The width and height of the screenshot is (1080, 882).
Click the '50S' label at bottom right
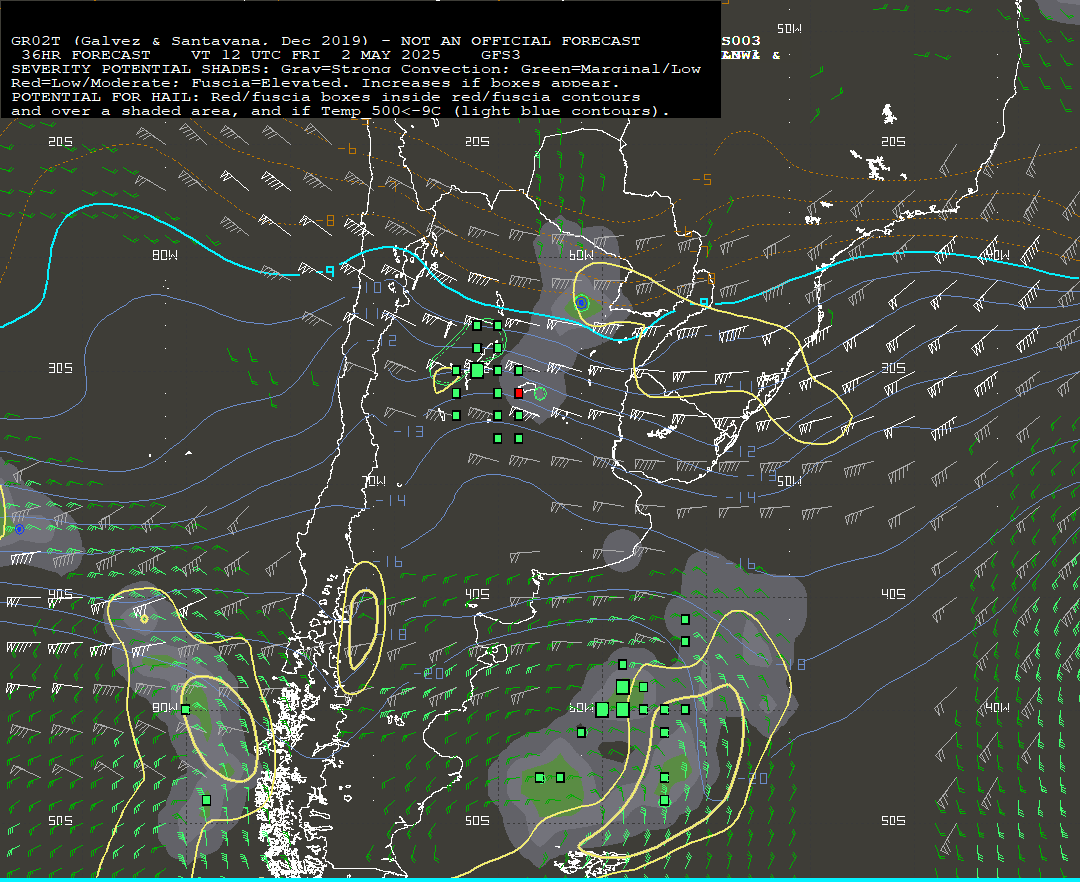click(x=893, y=820)
